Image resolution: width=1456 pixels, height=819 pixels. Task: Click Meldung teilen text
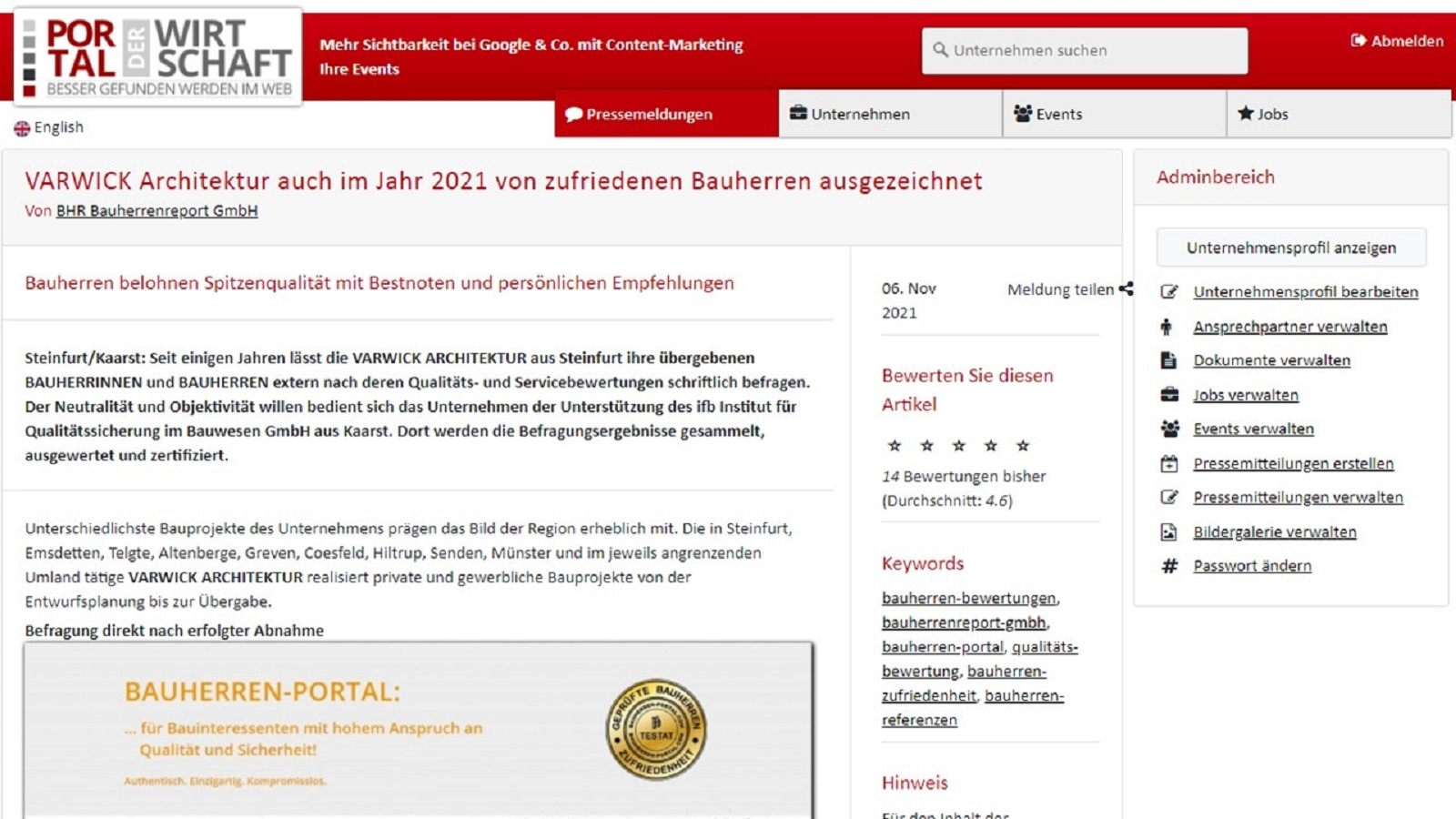pyautogui.click(x=1060, y=289)
